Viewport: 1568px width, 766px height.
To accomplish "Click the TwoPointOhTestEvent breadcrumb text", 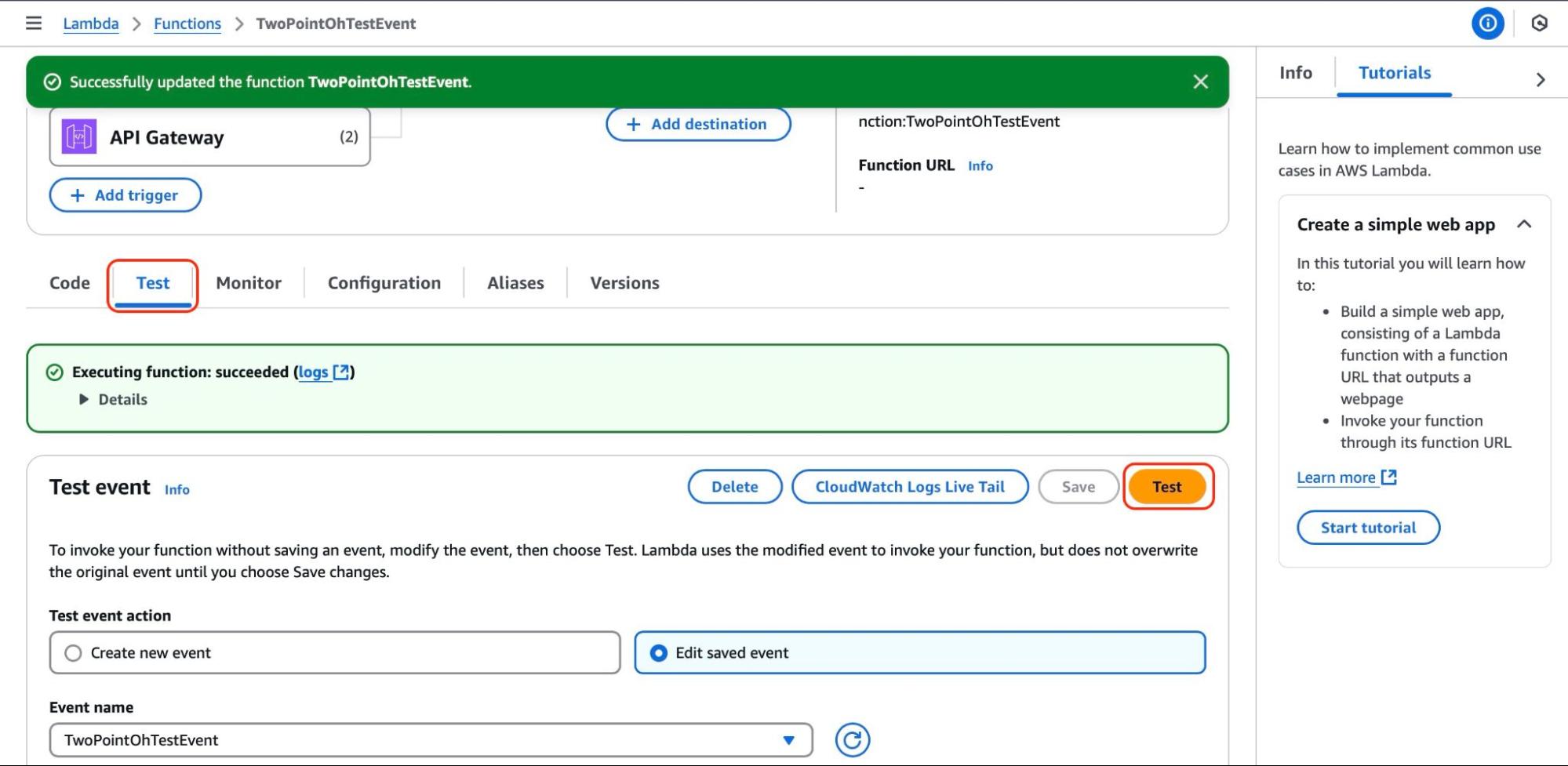I will coord(336,24).
